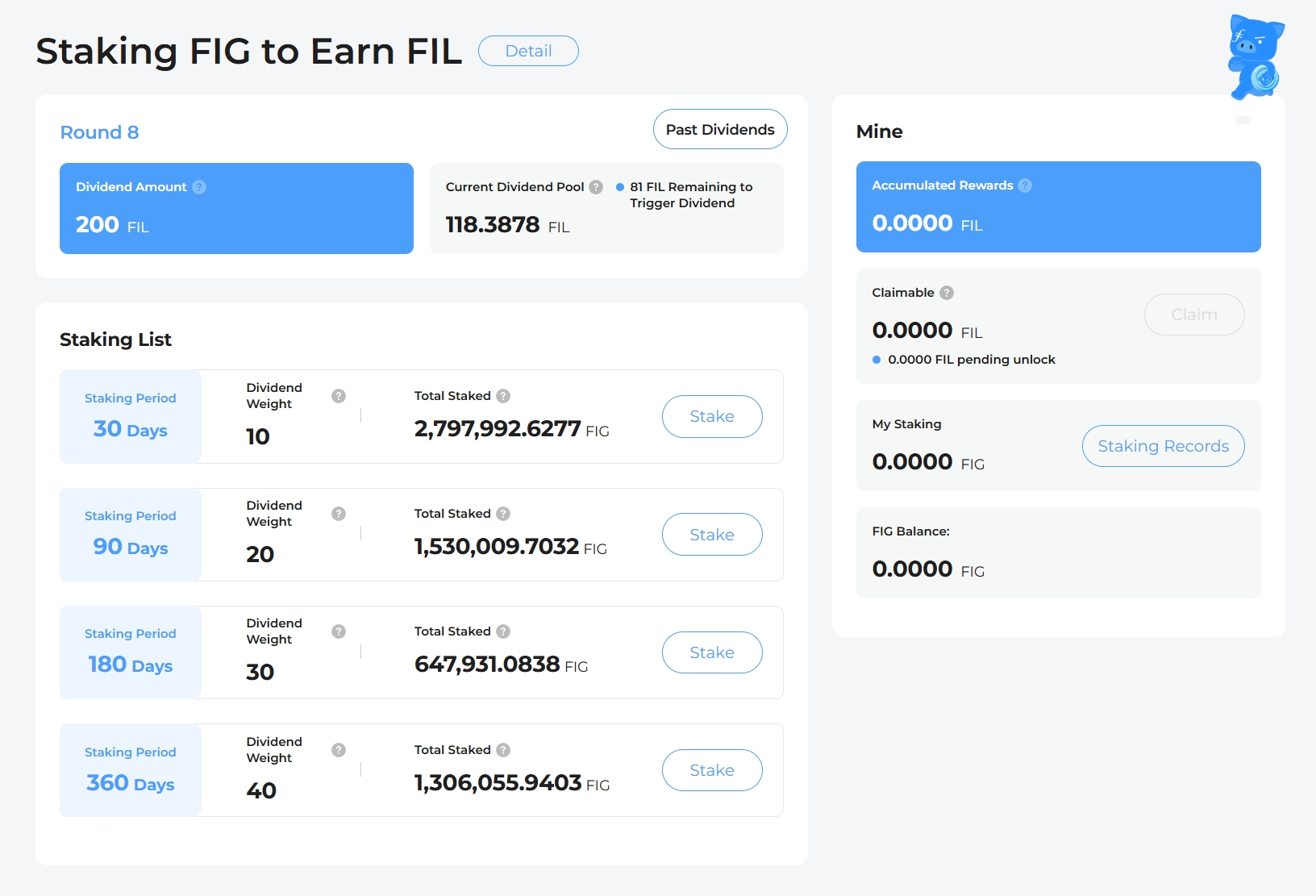
Task: Open the Detail link next to title
Action: click(528, 51)
